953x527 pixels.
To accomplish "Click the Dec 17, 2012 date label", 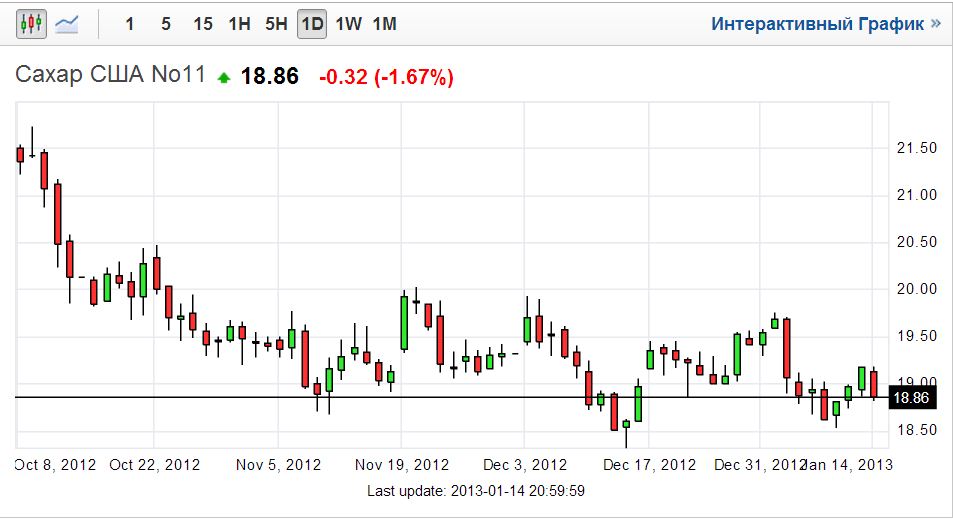I will (649, 465).
